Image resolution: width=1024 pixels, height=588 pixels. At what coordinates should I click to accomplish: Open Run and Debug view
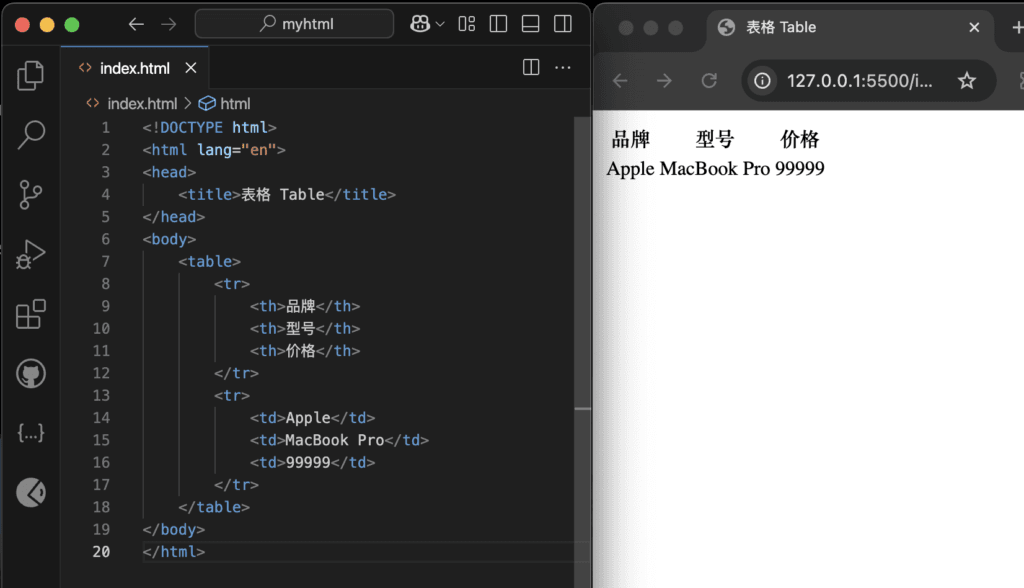coord(30,255)
